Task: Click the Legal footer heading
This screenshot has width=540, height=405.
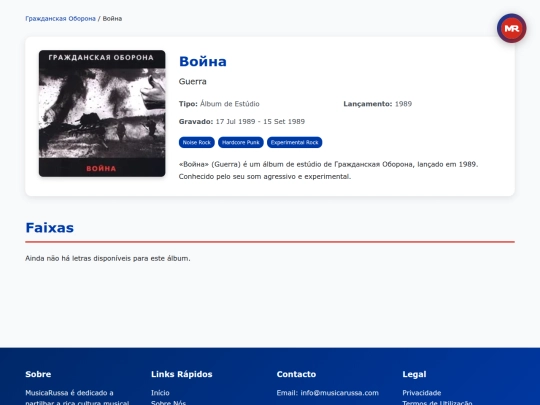Action: pos(414,374)
